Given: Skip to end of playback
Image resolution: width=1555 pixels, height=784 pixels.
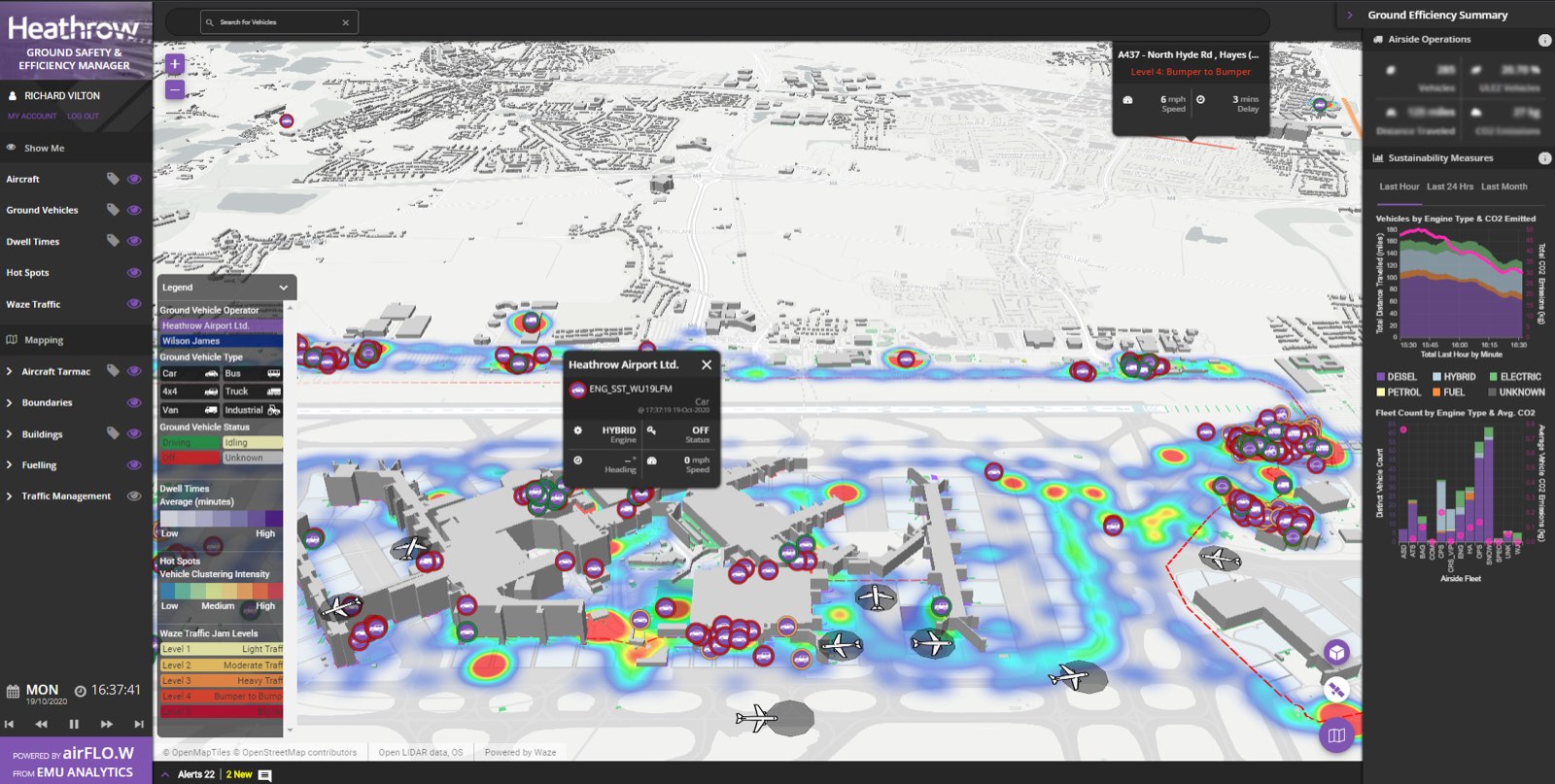Looking at the screenshot, I should (139, 724).
